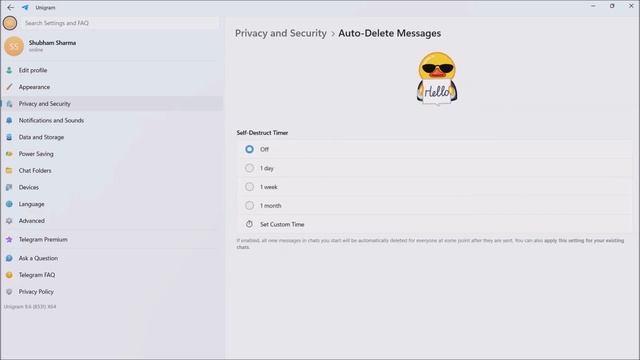The width and height of the screenshot is (640, 360).
Task: Click the Telegram FAQ icon
Action: (9, 275)
